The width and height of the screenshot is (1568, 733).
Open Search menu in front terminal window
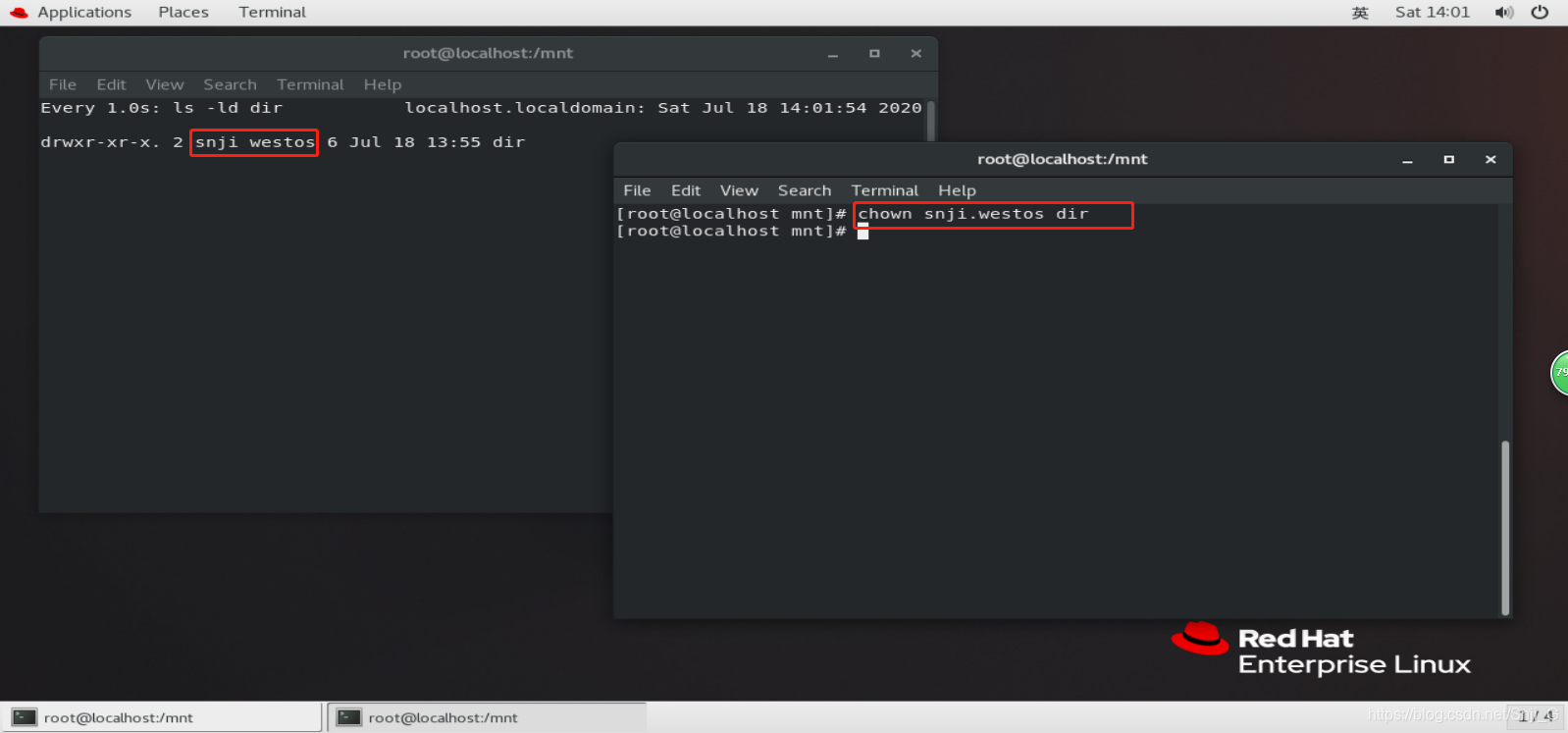point(805,190)
